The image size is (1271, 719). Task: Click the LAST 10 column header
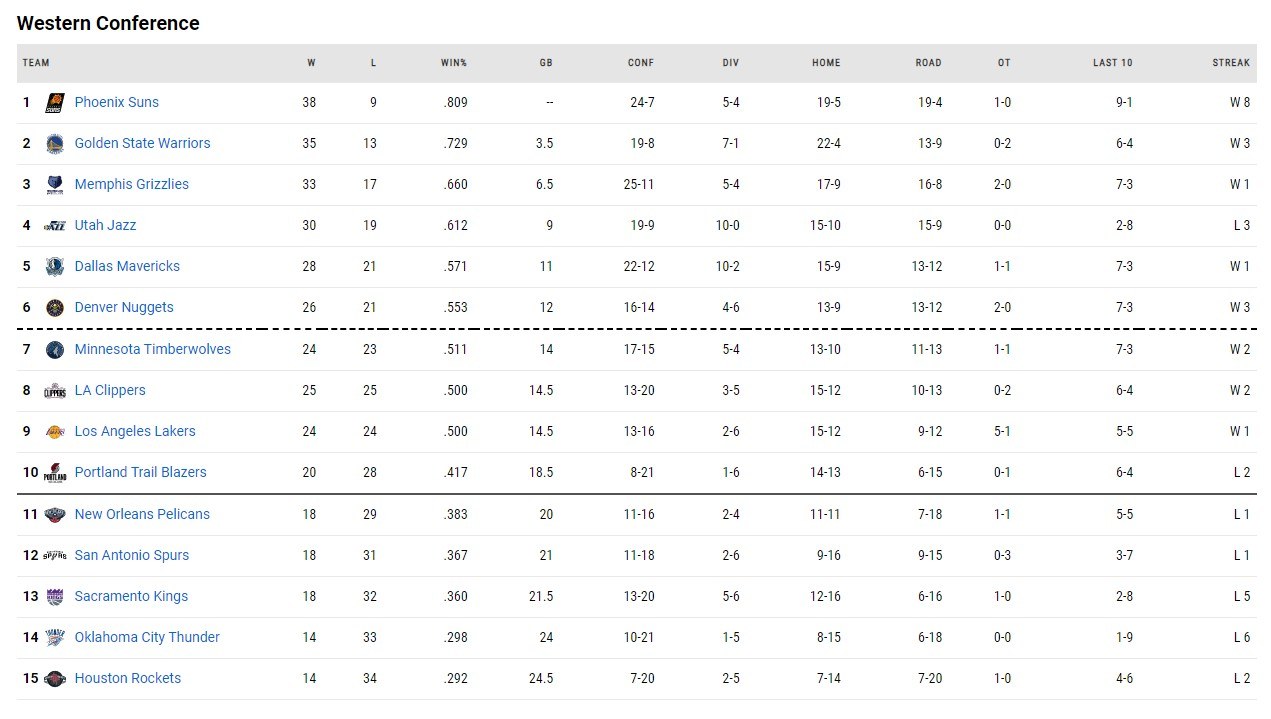pyautogui.click(x=1112, y=62)
